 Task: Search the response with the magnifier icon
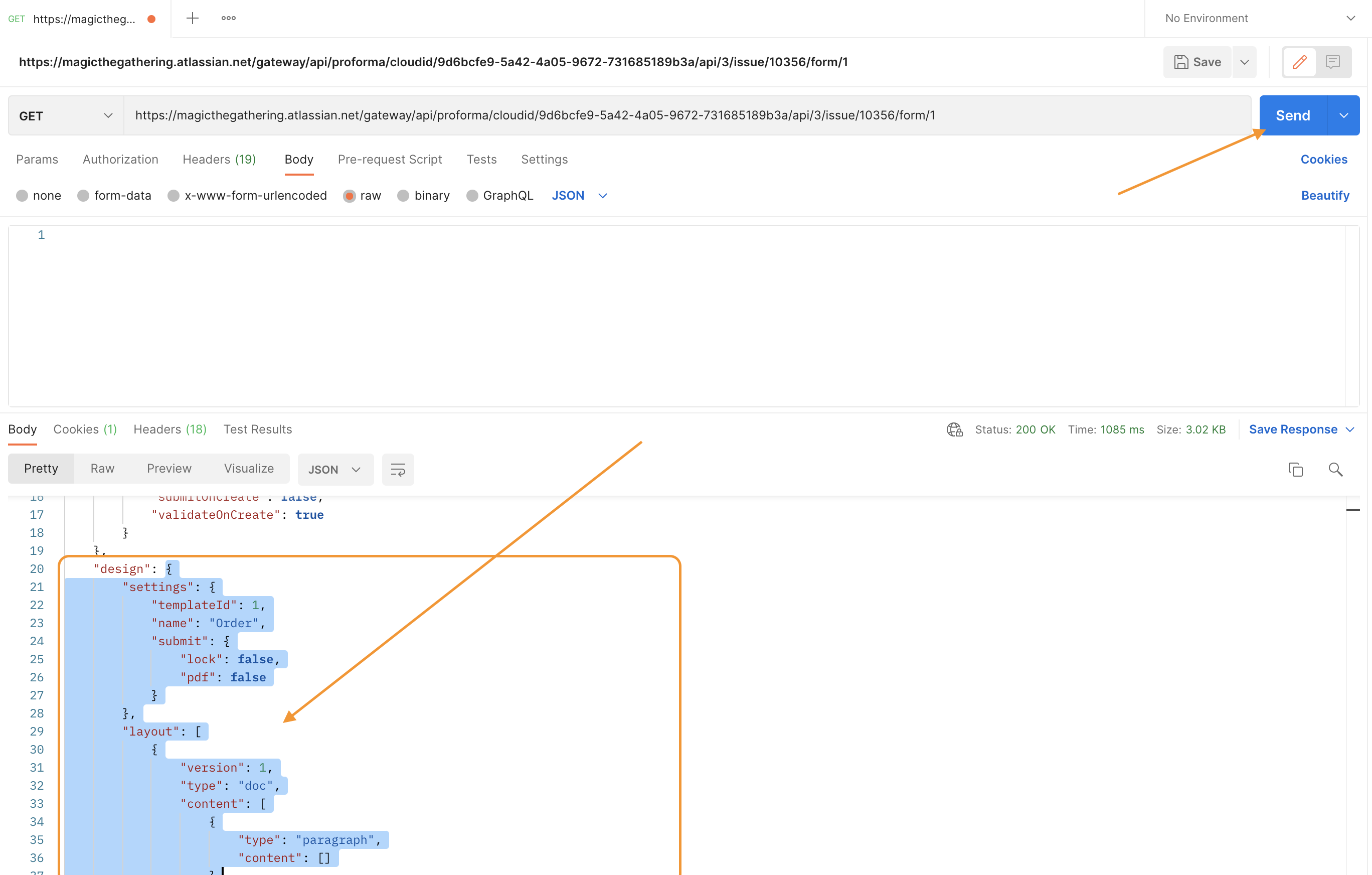click(1335, 469)
